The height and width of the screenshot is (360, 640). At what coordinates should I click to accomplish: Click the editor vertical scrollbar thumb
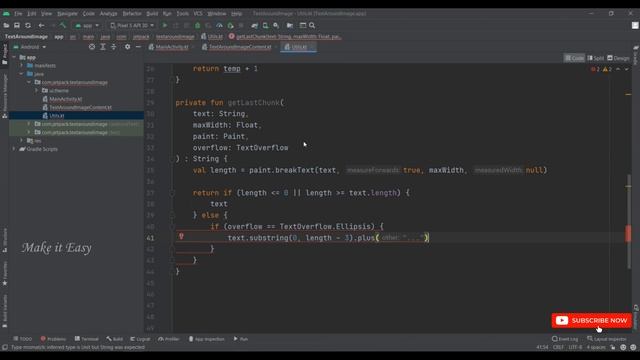click(x=629, y=221)
